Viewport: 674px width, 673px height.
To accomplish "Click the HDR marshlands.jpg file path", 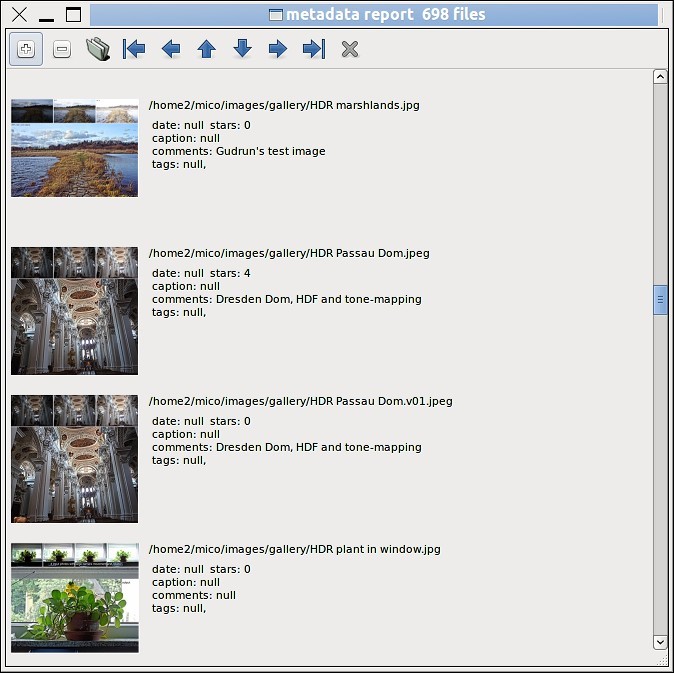I will point(284,106).
